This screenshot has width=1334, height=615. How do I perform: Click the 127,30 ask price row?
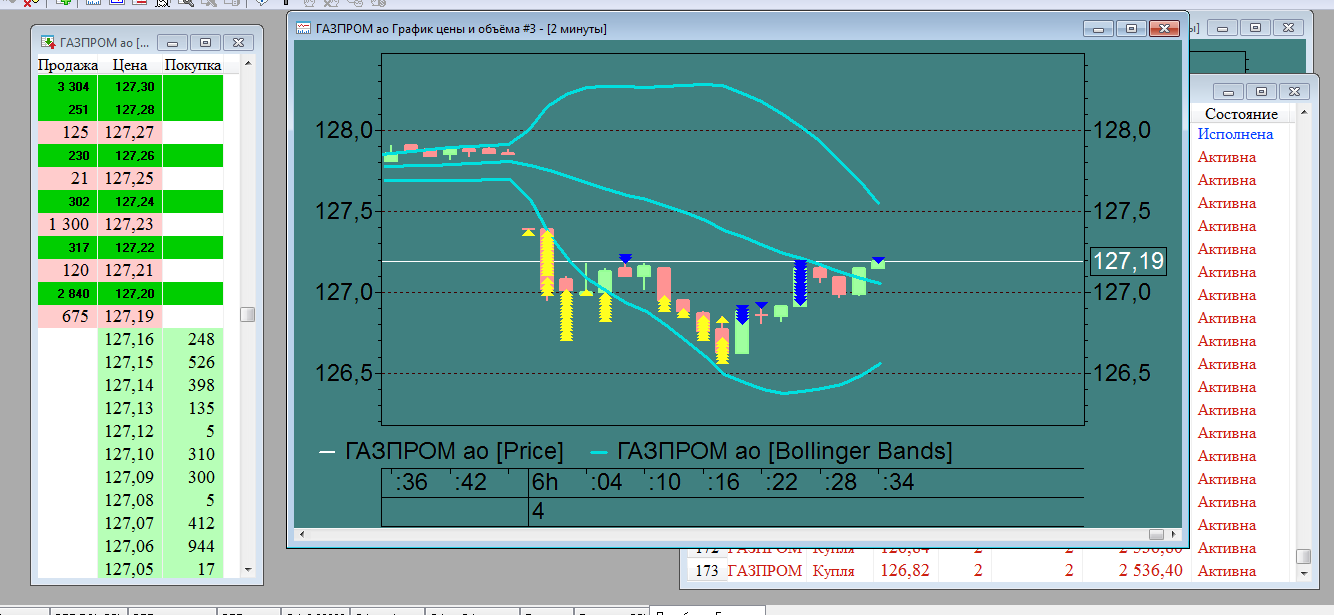point(130,87)
